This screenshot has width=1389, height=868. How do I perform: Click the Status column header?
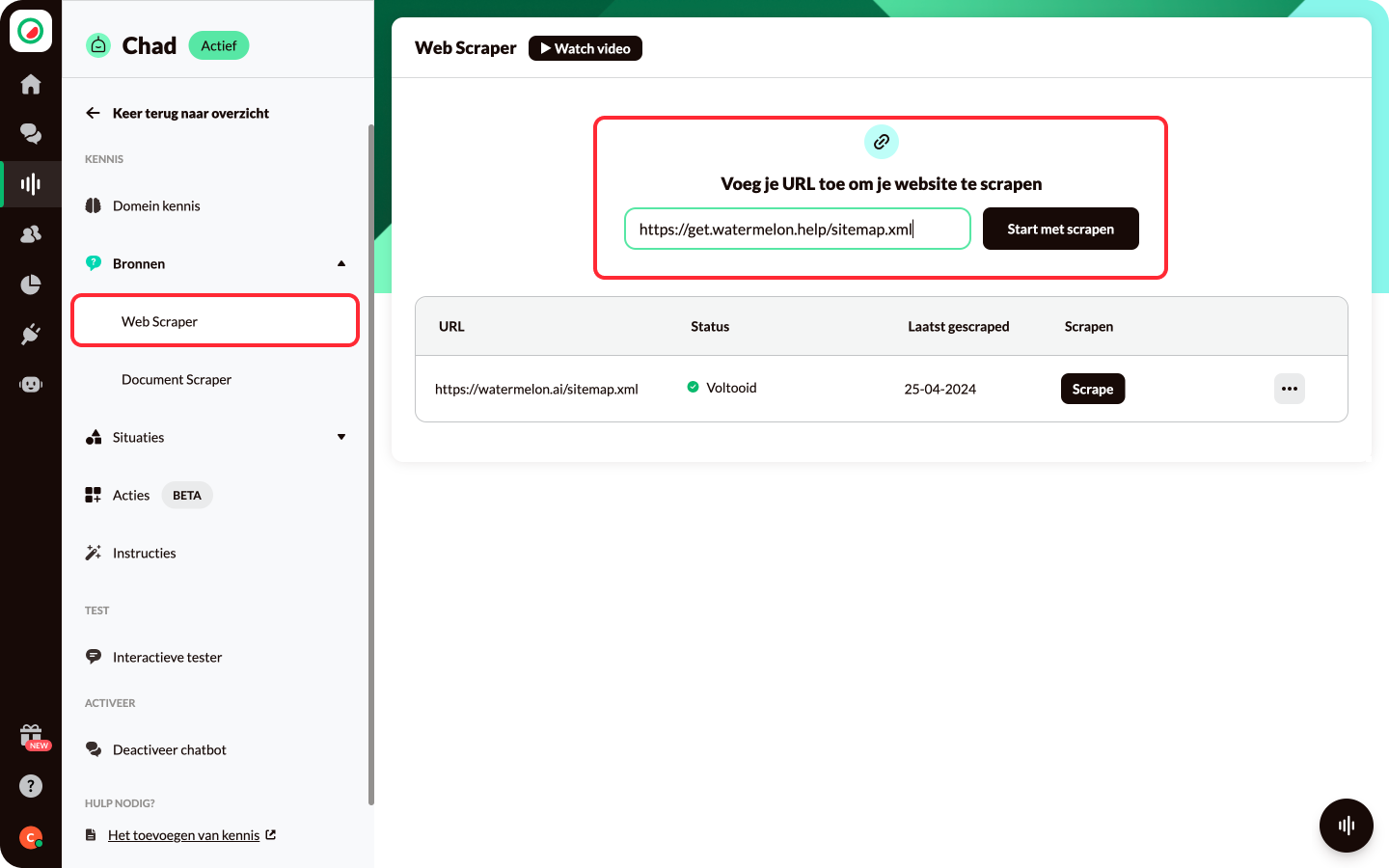[710, 326]
